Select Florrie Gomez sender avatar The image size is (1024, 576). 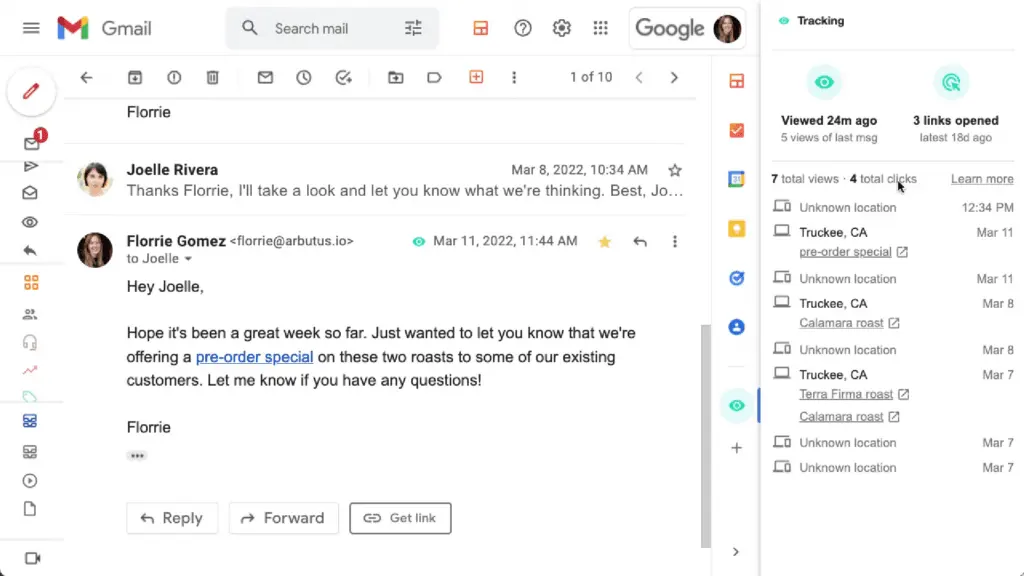coord(95,250)
